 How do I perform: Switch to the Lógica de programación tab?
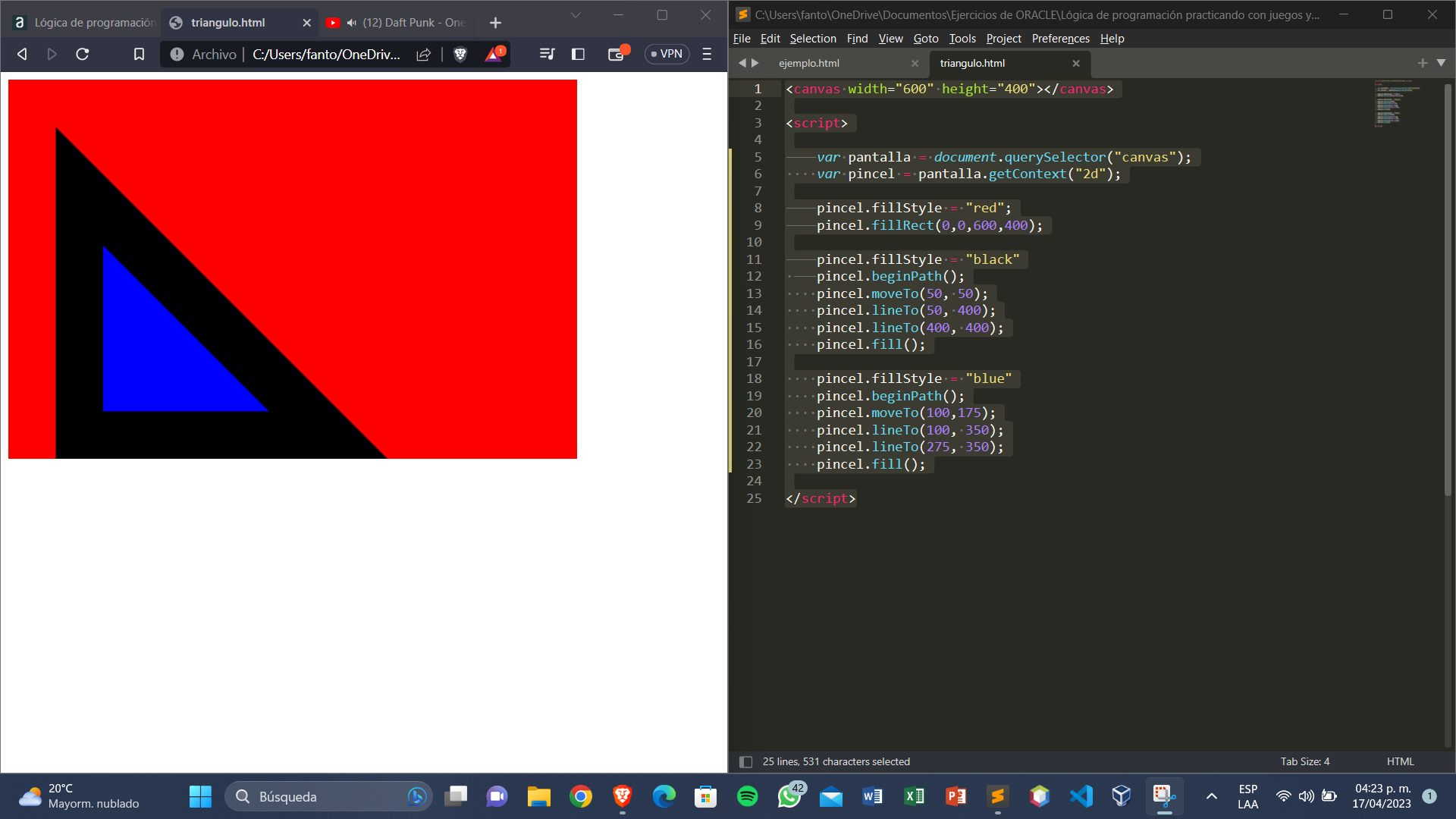pyautogui.click(x=83, y=23)
